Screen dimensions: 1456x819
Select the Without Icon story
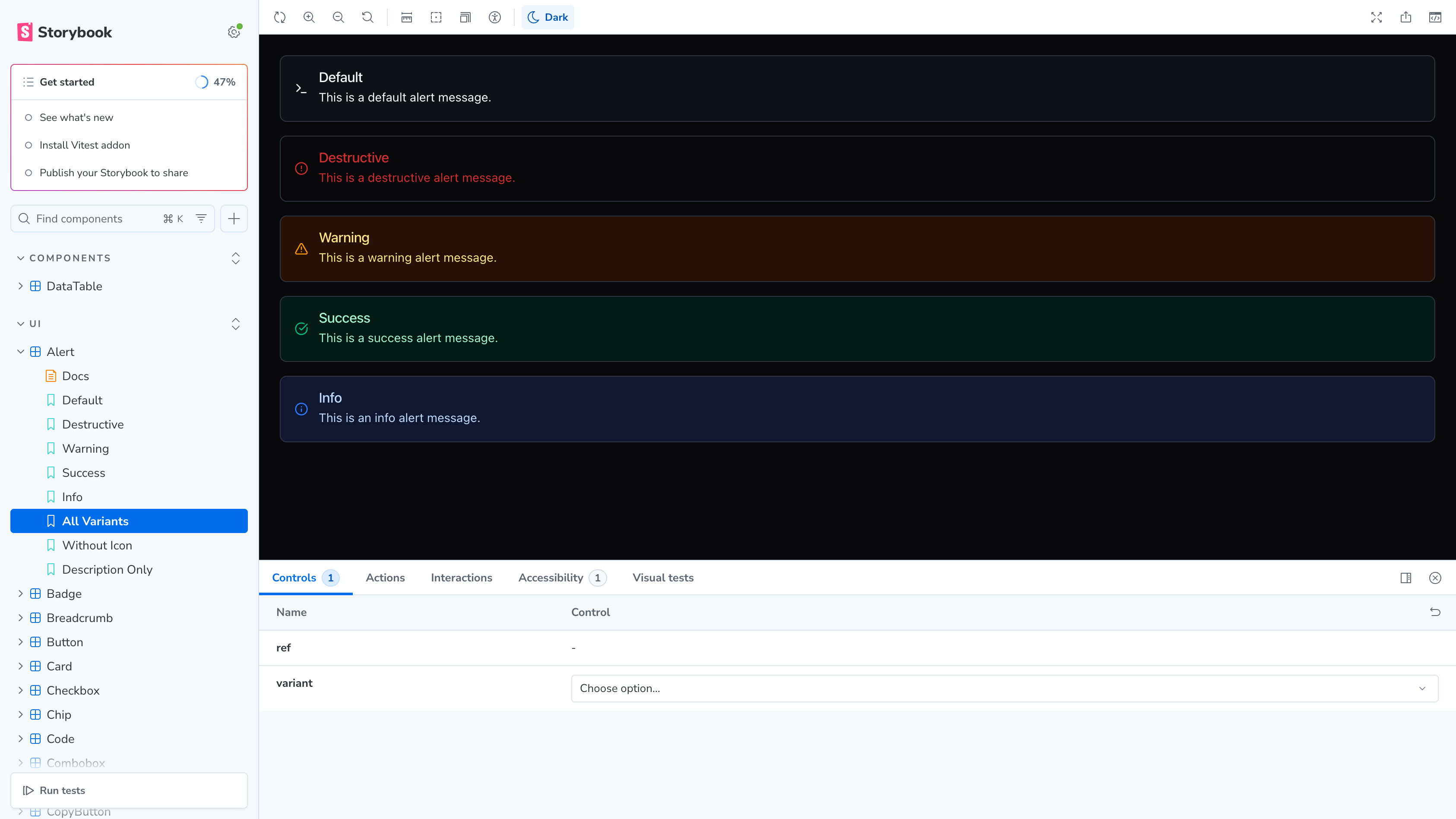[97, 545]
